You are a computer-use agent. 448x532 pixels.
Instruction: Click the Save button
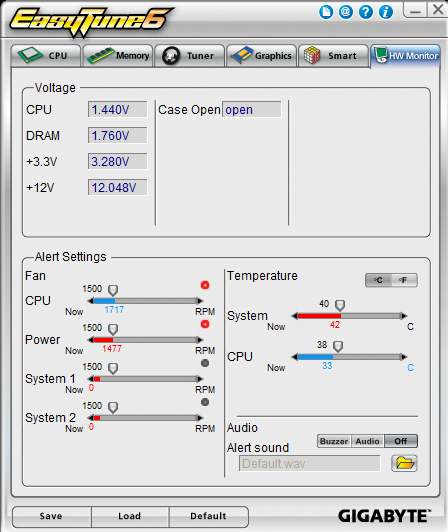[x=51, y=516]
